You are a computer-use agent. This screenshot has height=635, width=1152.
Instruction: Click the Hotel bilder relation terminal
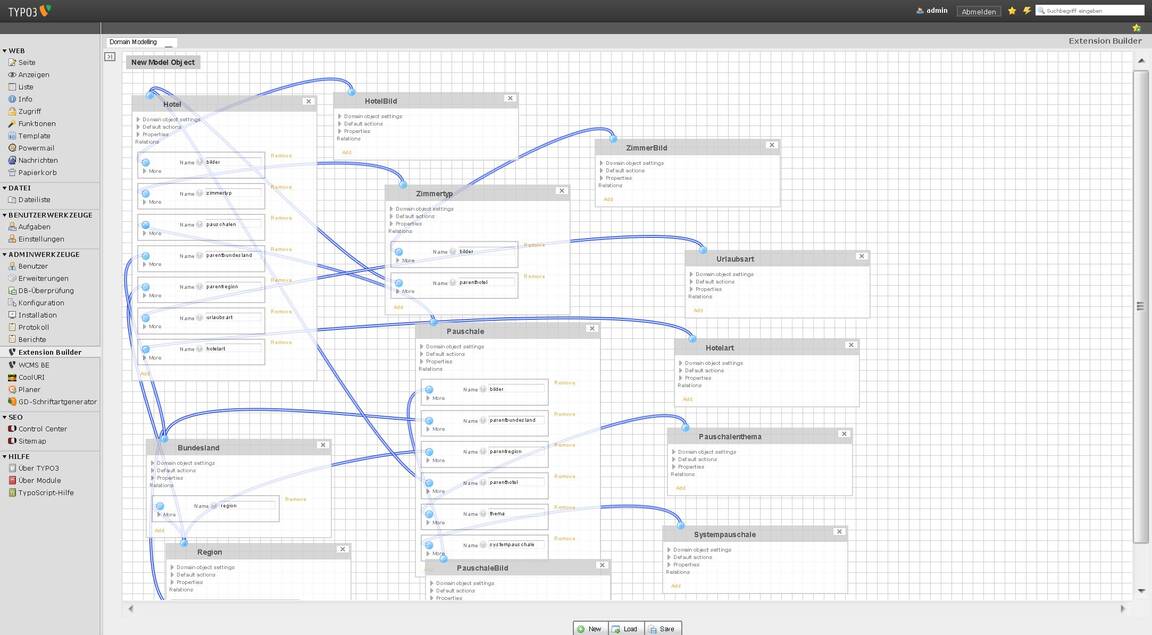click(x=145, y=162)
